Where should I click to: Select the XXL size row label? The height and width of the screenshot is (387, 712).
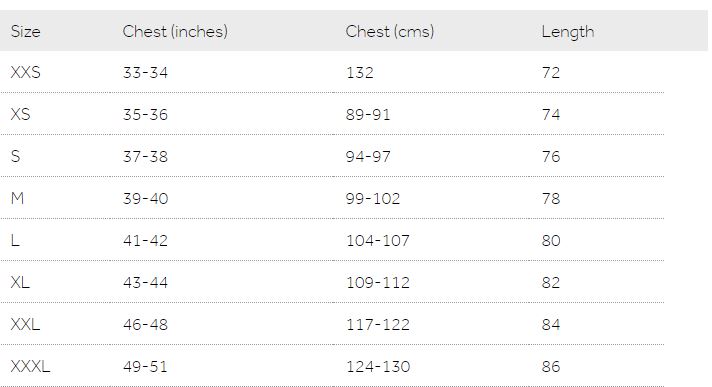click(25, 324)
